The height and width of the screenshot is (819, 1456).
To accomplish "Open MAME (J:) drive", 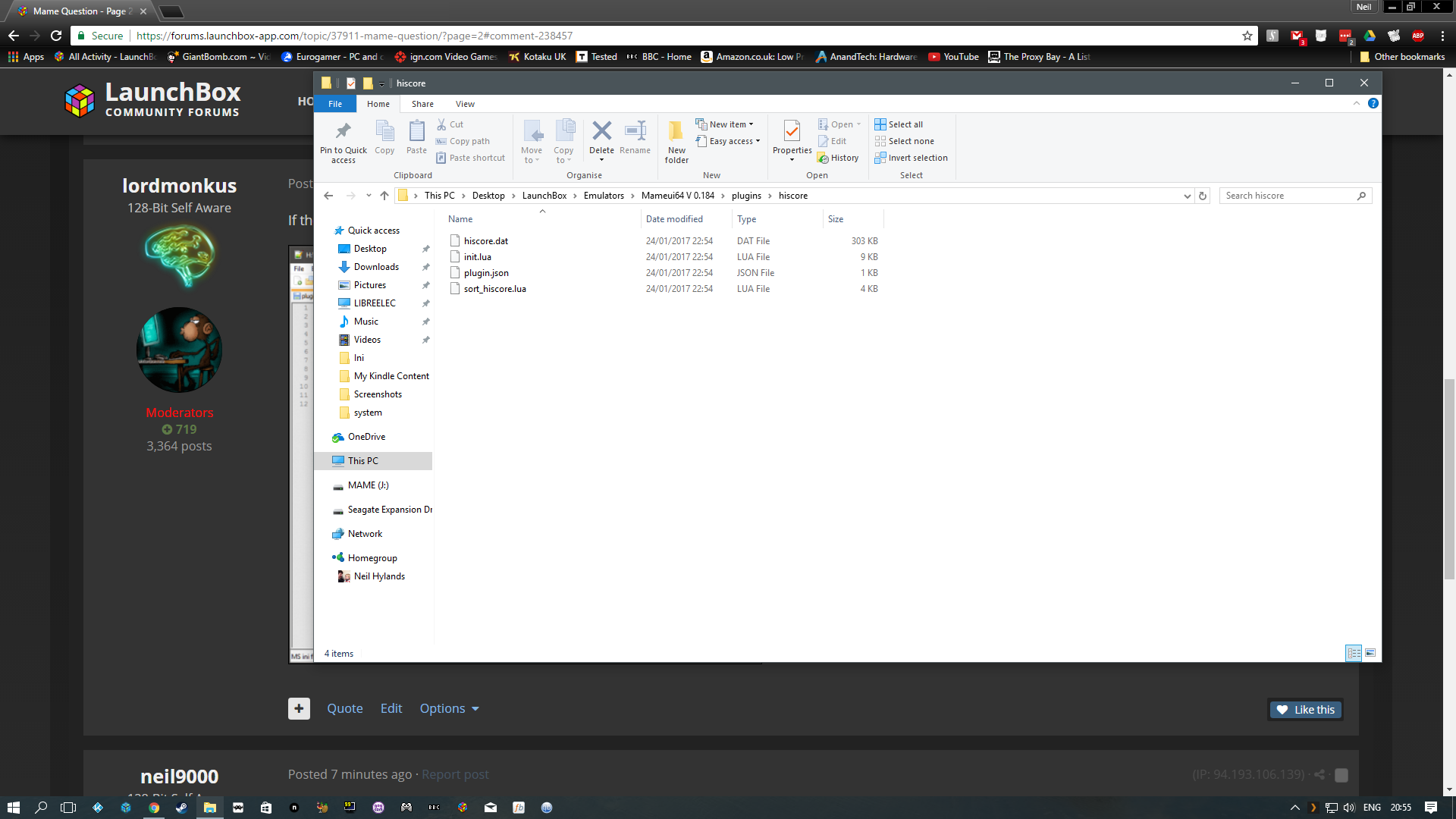I will tap(368, 485).
